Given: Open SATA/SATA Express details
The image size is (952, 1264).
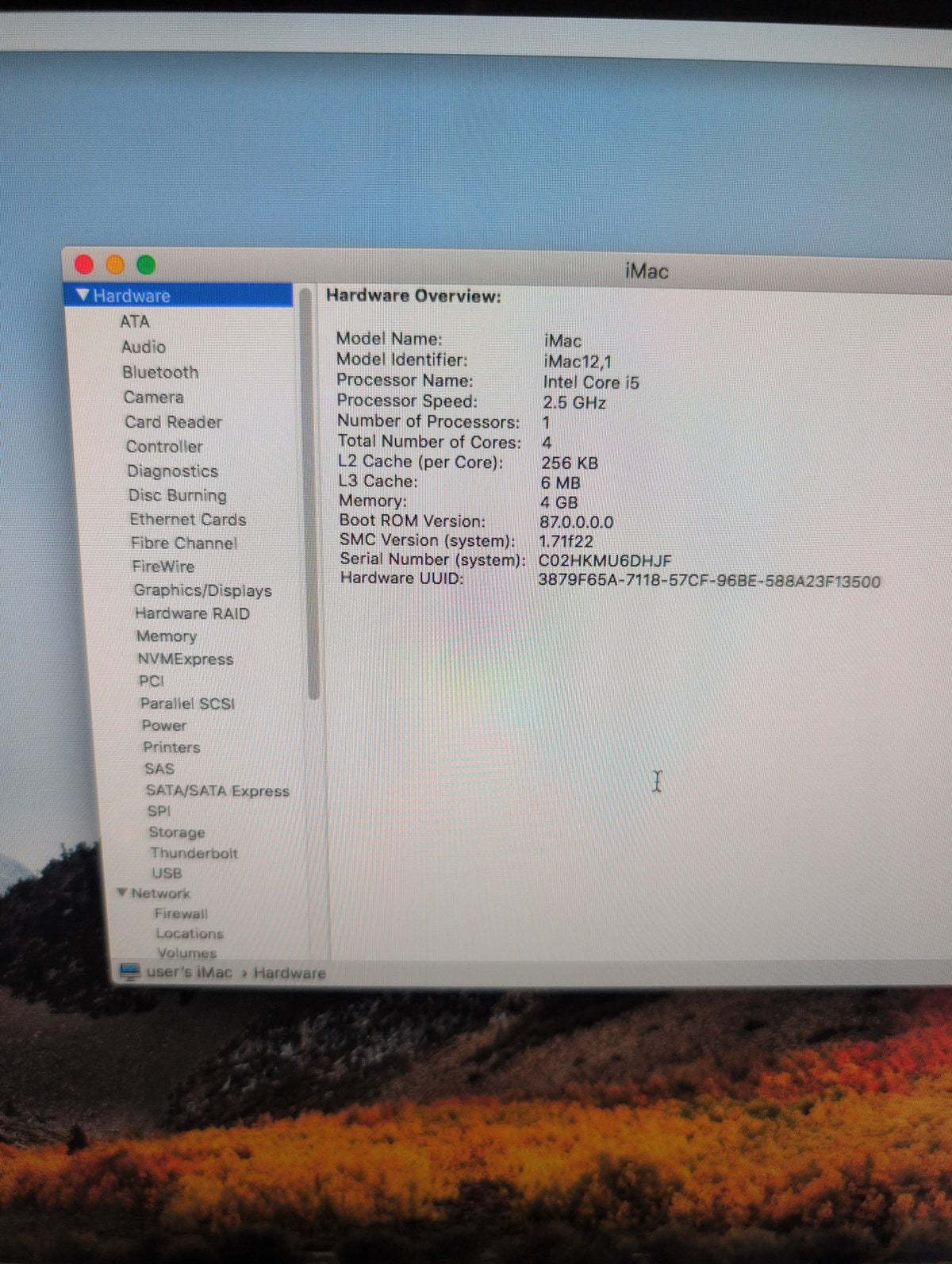Looking at the screenshot, I should click(217, 790).
